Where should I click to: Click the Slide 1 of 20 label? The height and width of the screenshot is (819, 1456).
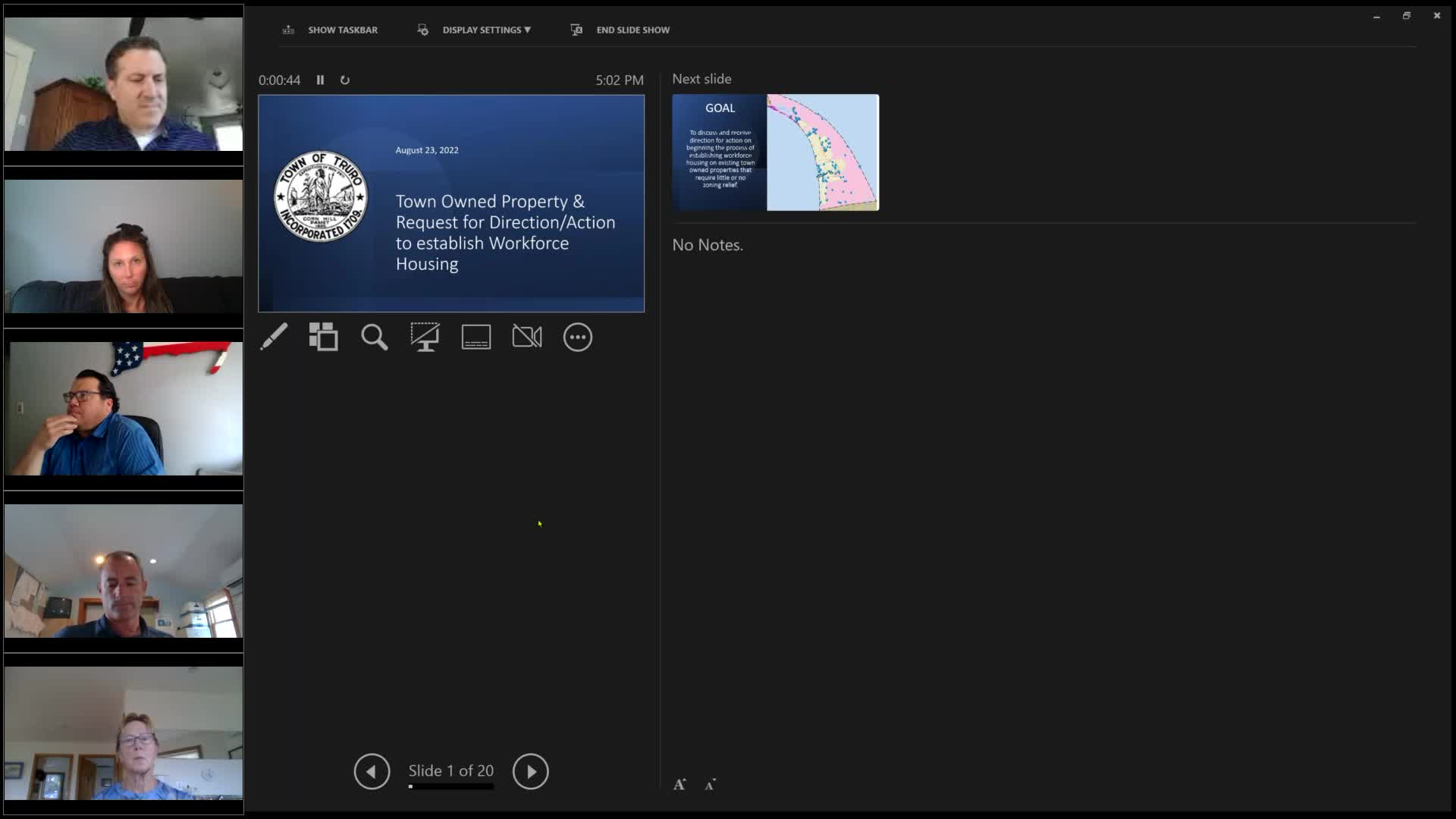click(450, 770)
